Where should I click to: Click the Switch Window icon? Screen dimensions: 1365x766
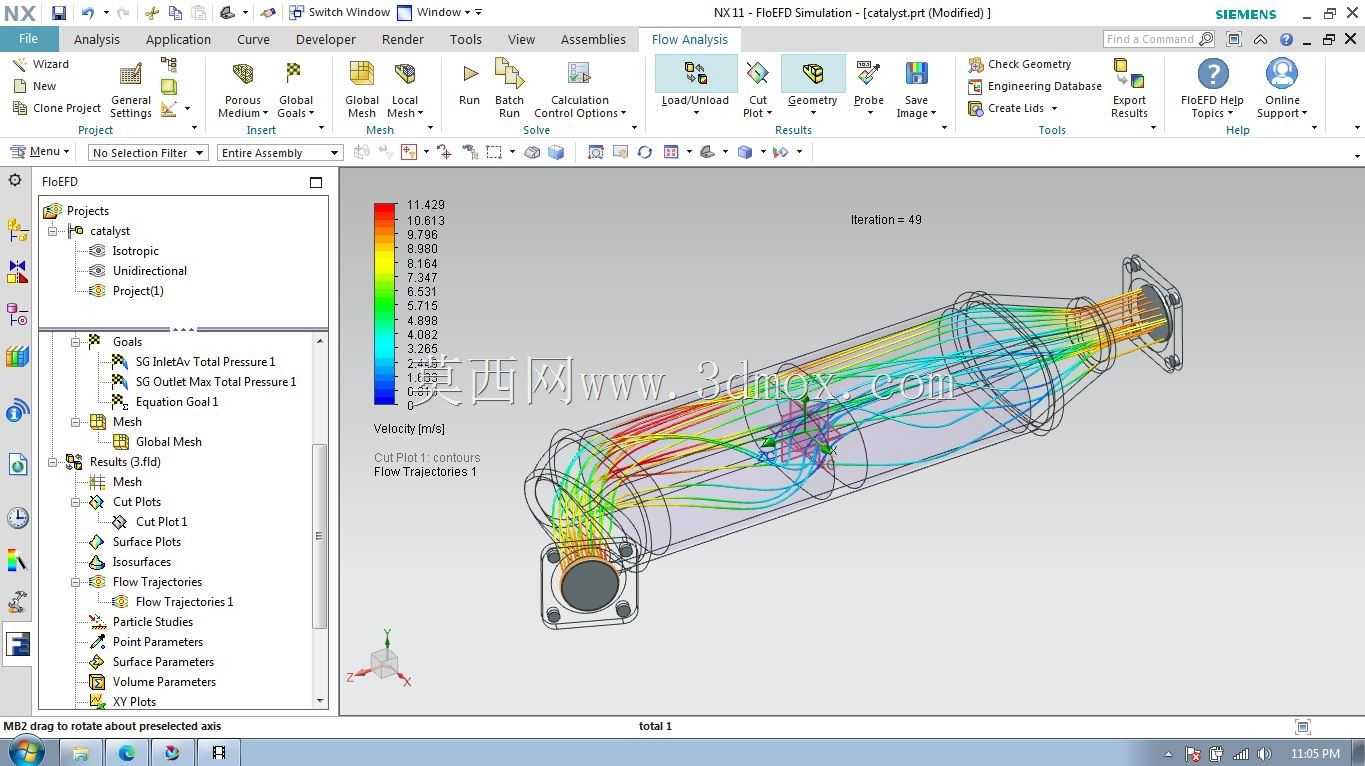pos(297,13)
